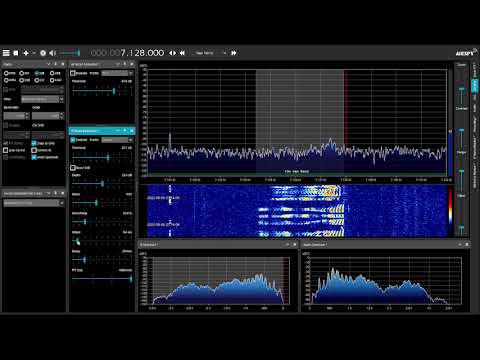Open the dropdown arrow beside the plus icon
This screenshot has width=480, height=360.
(34, 53)
